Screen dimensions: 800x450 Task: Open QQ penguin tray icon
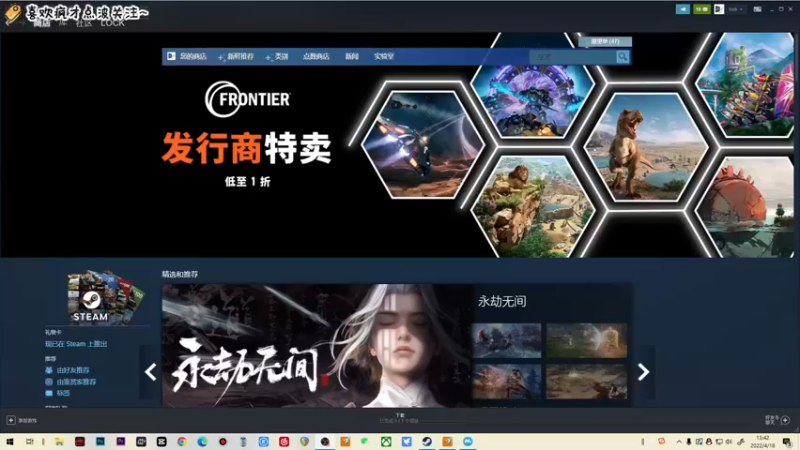click(x=709, y=442)
